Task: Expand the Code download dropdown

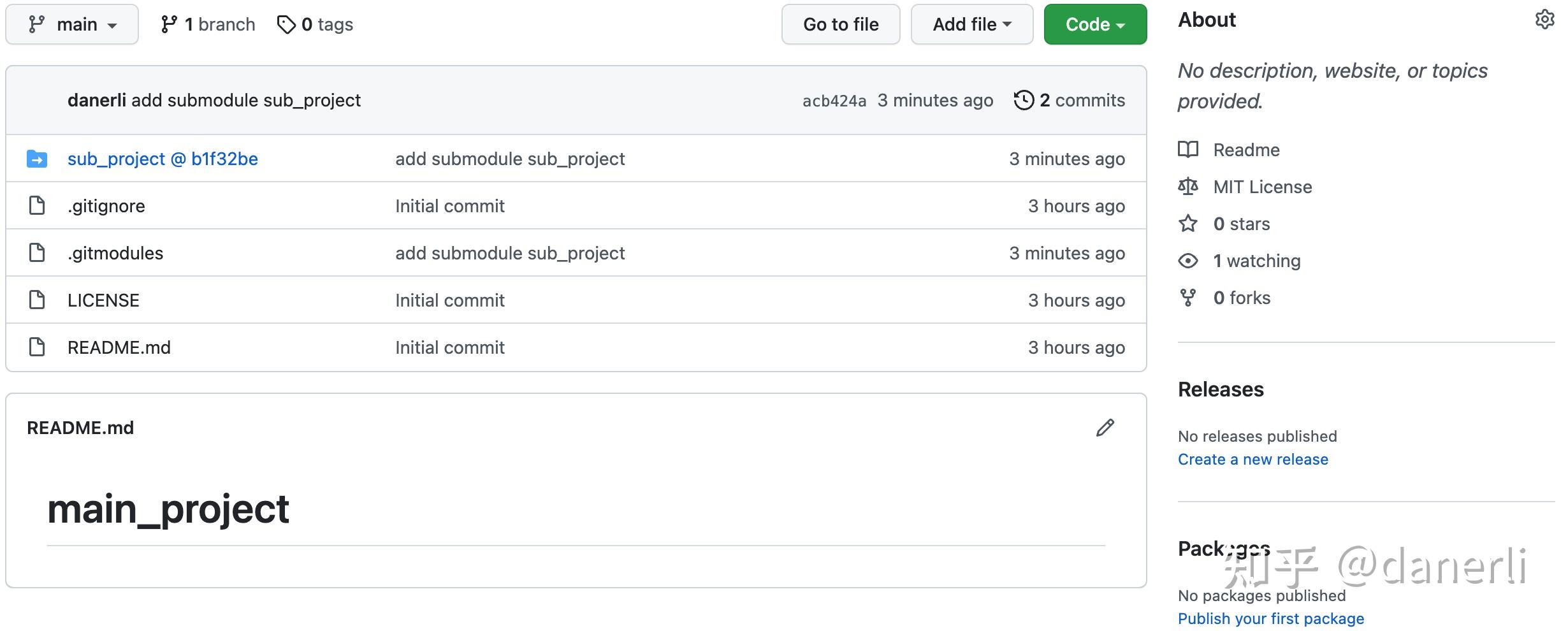Action: click(1094, 24)
